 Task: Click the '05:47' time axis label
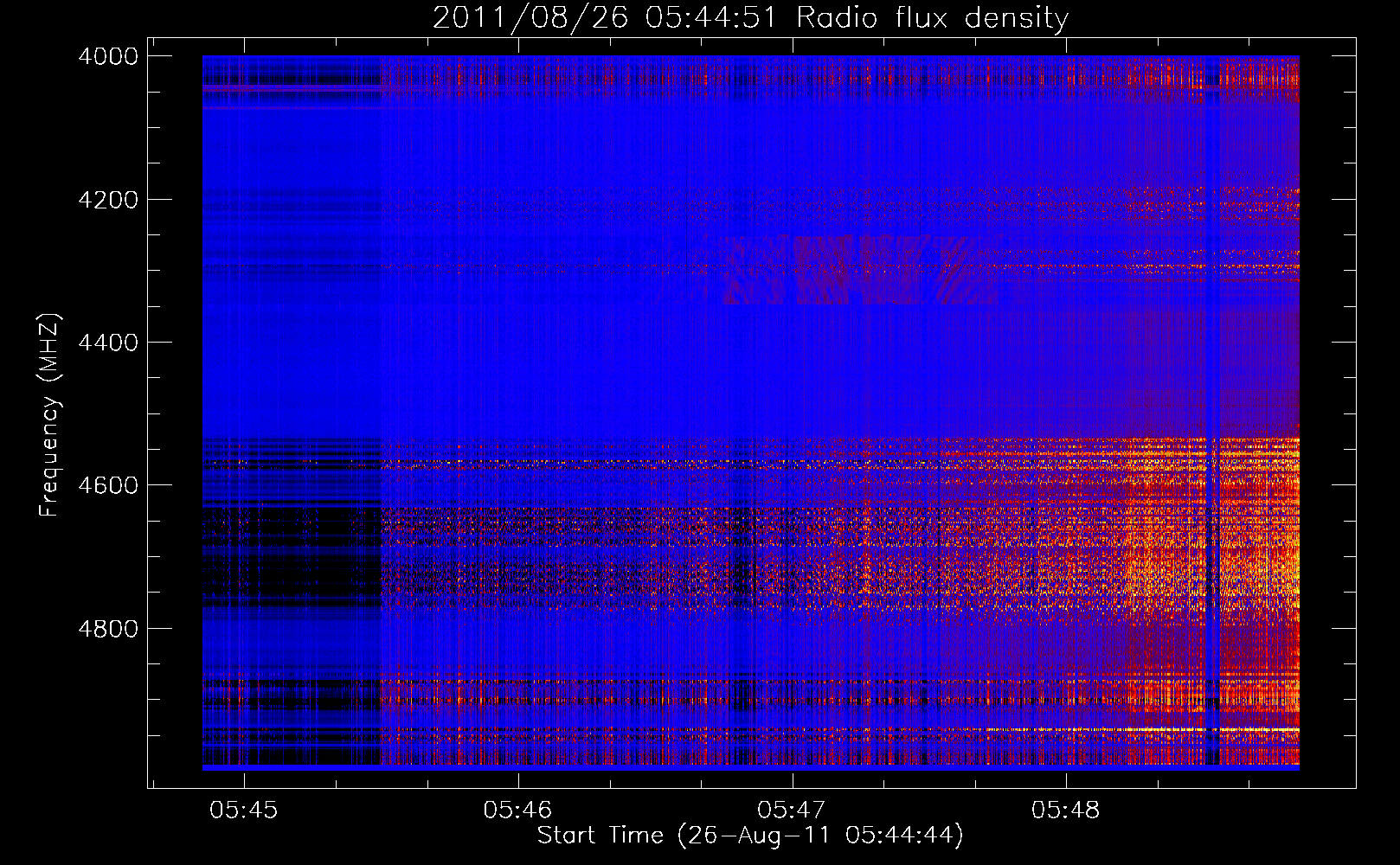click(792, 811)
